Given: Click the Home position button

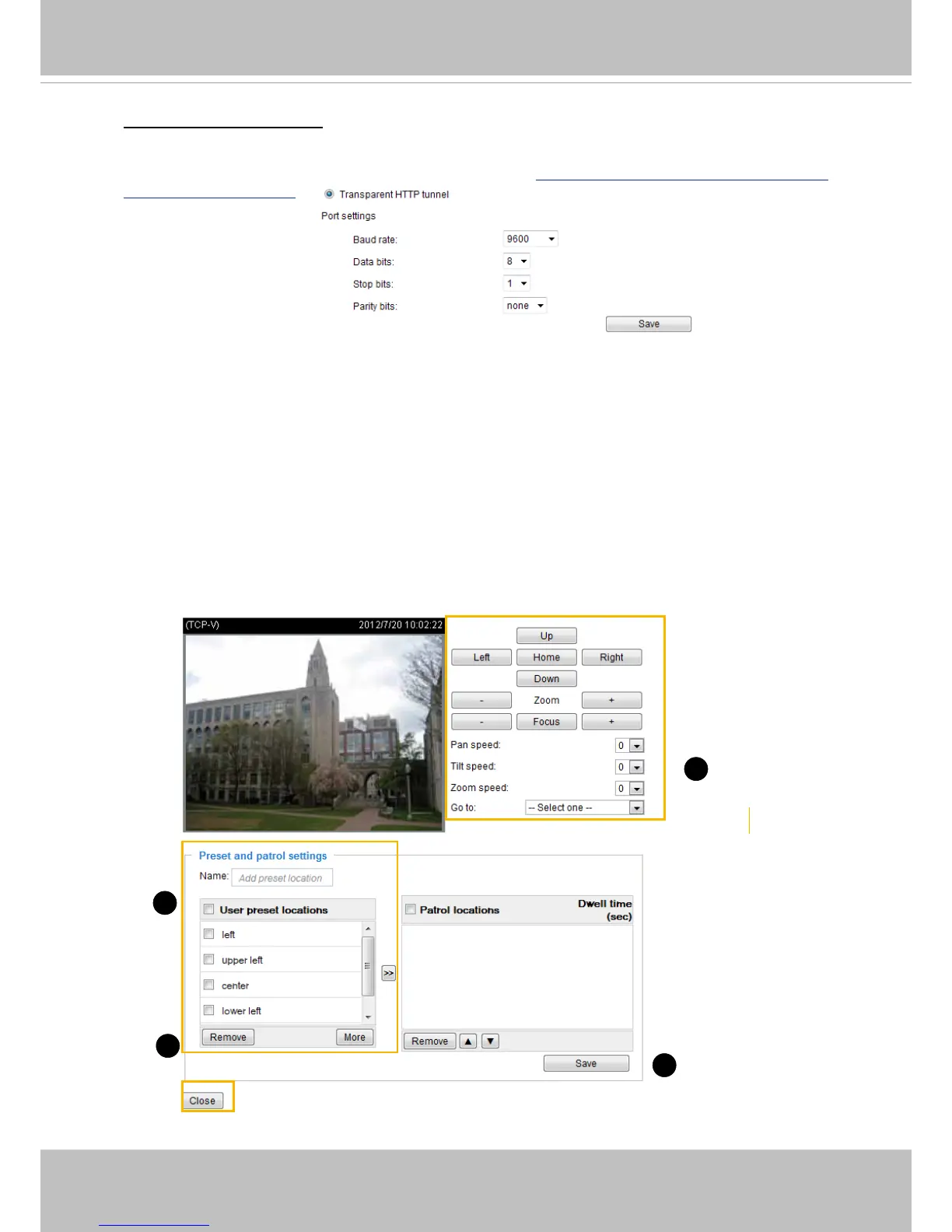Looking at the screenshot, I should tap(547, 657).
